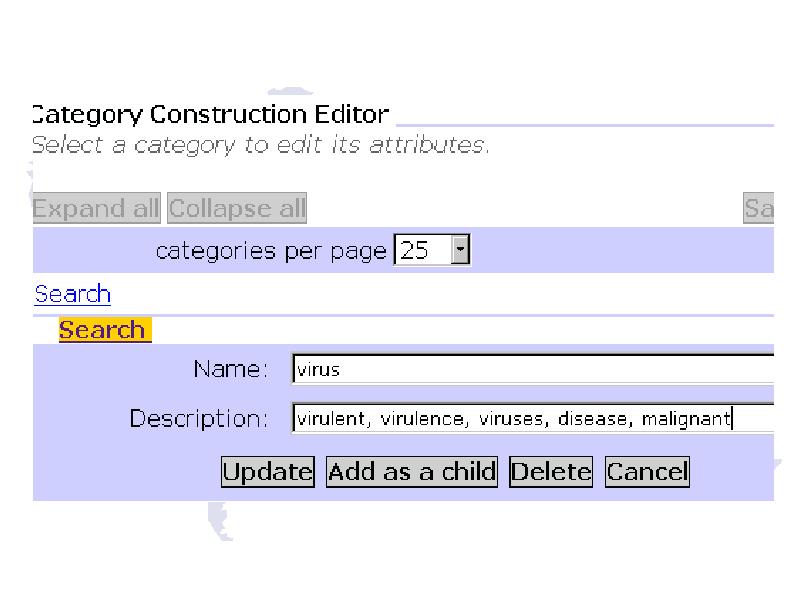Click the Name: label
This screenshot has height=600, width=800.
(231, 369)
